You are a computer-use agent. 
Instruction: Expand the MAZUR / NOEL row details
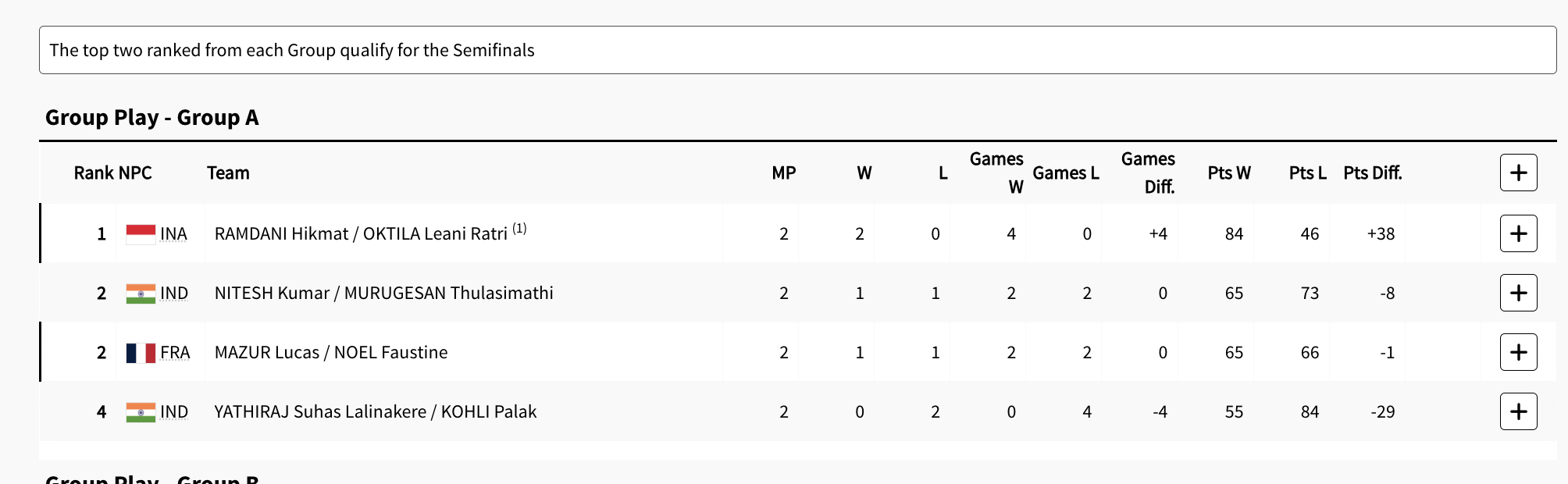1518,352
